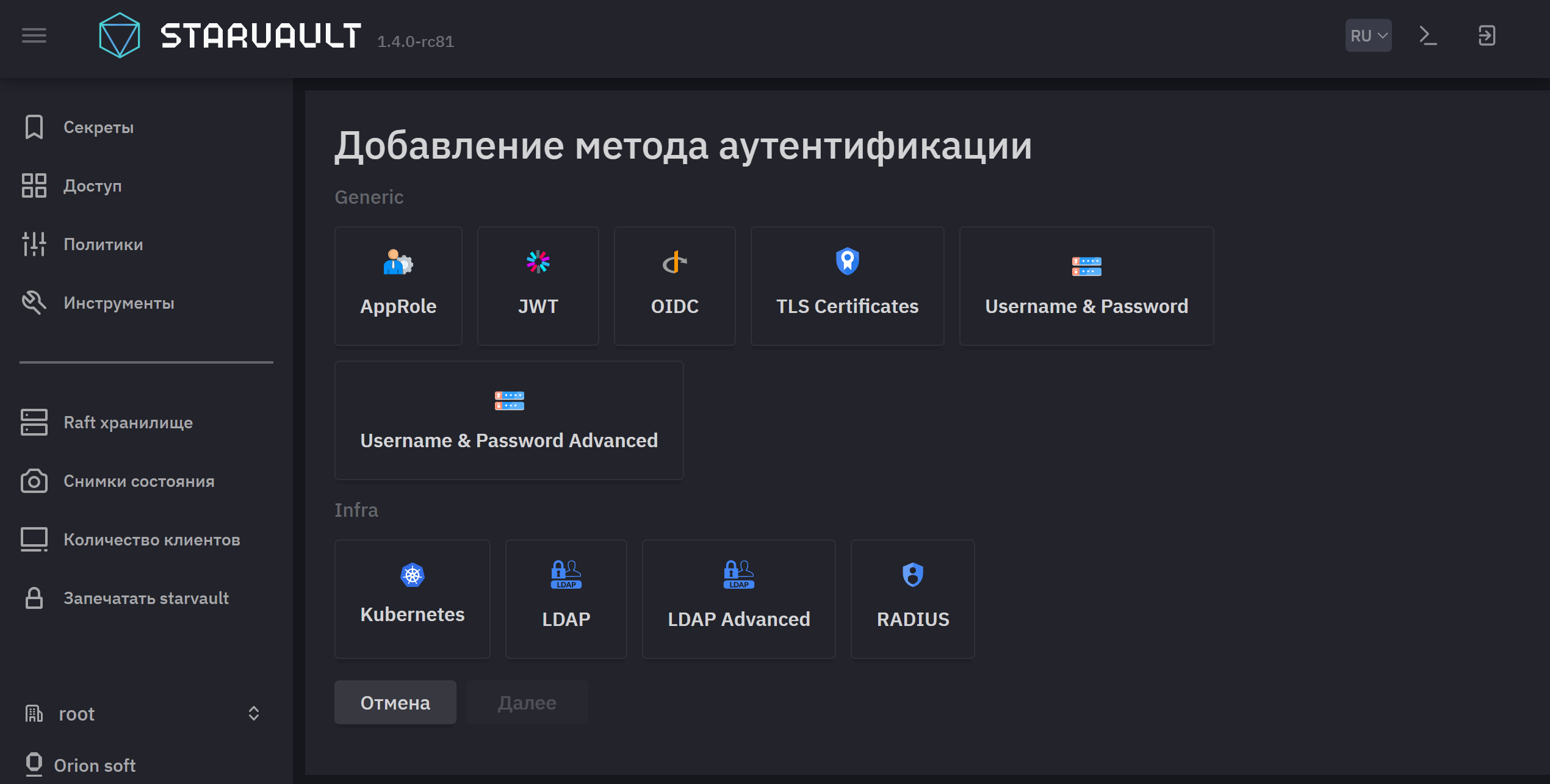Choose the plain LDAP card label
1550x784 pixels.
click(566, 619)
